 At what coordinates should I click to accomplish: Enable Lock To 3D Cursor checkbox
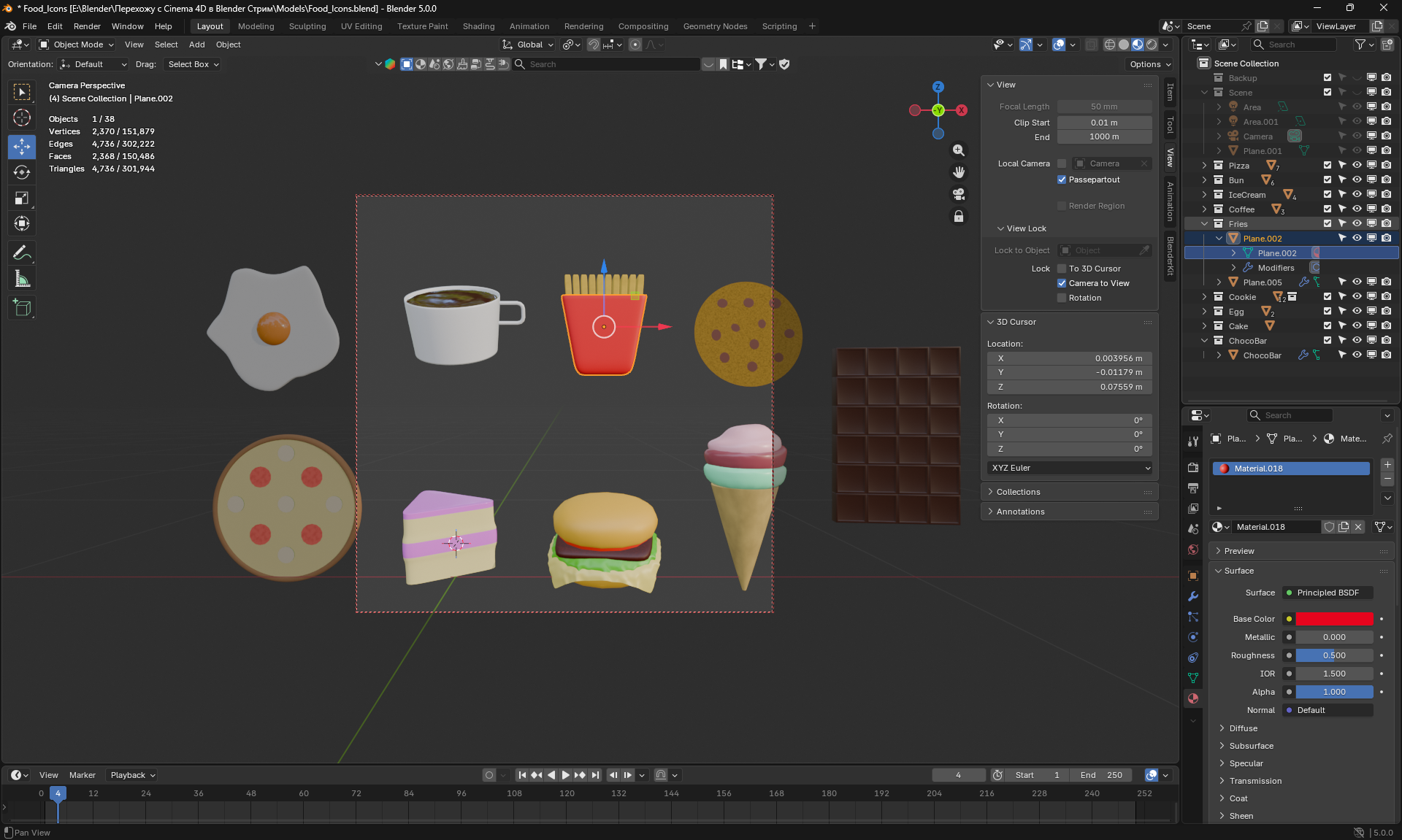(x=1062, y=269)
